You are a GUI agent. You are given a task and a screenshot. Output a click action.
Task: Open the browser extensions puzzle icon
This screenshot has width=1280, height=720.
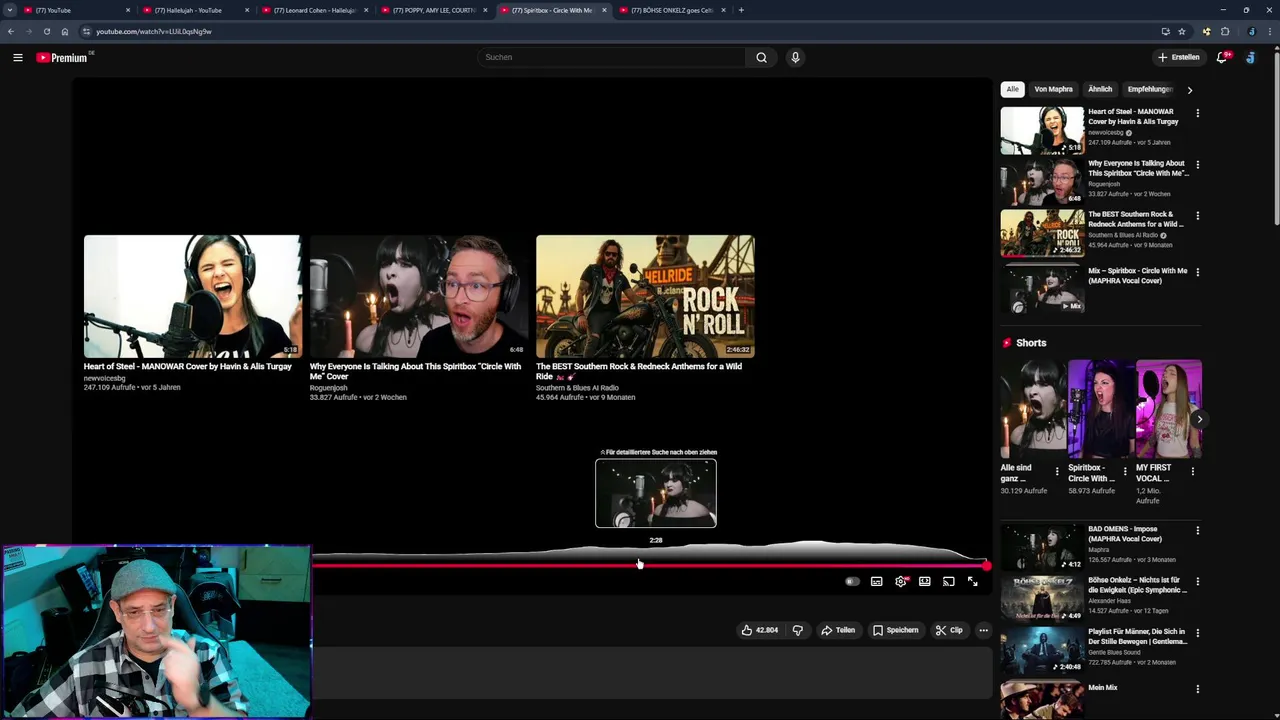point(1225,31)
